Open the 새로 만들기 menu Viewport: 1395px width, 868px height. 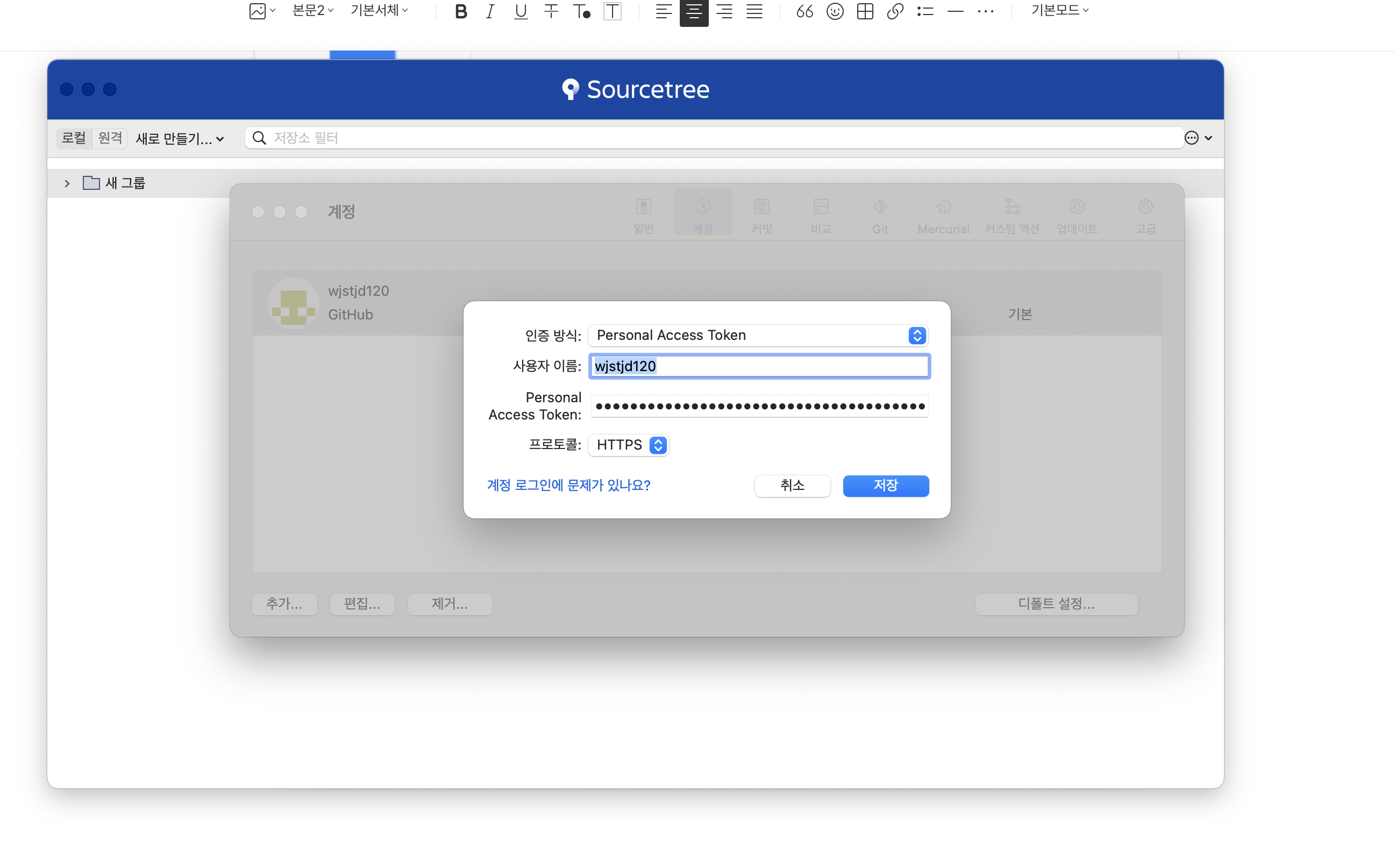[x=179, y=138]
